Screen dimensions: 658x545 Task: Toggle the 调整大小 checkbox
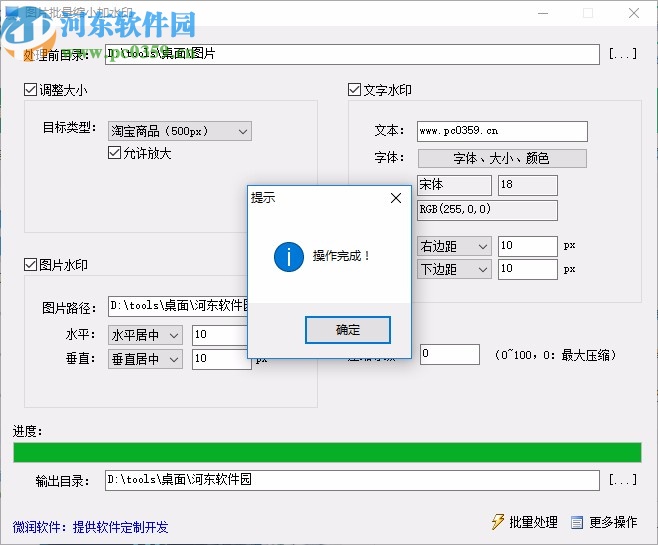click(30, 90)
